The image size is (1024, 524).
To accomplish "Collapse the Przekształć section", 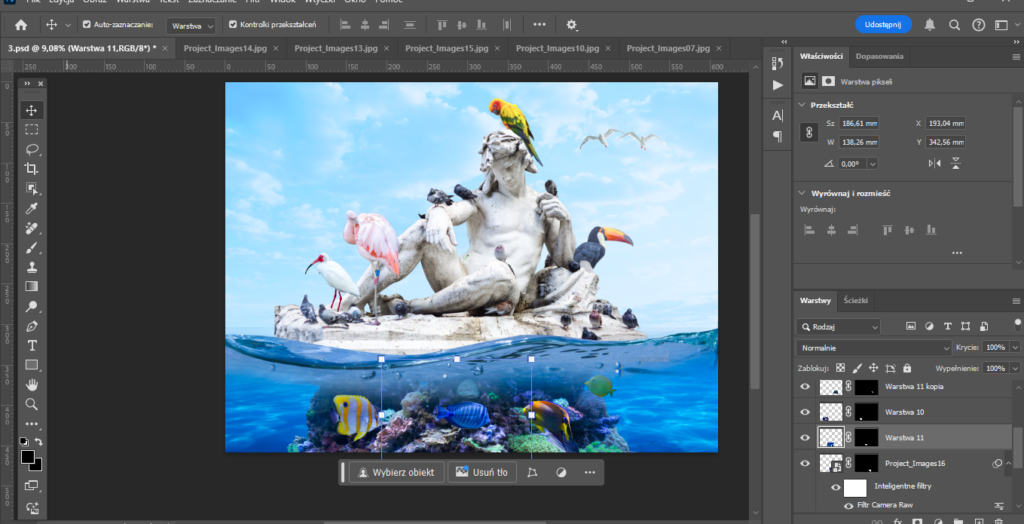I will click(802, 105).
